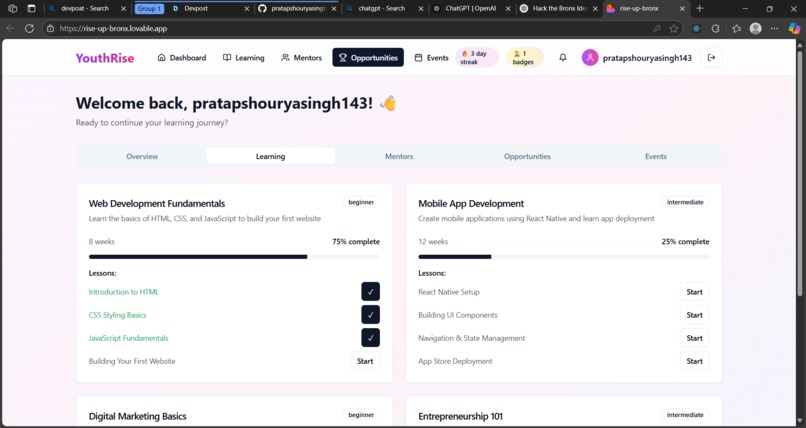Click Mobile App Development progress bar

tap(564, 257)
